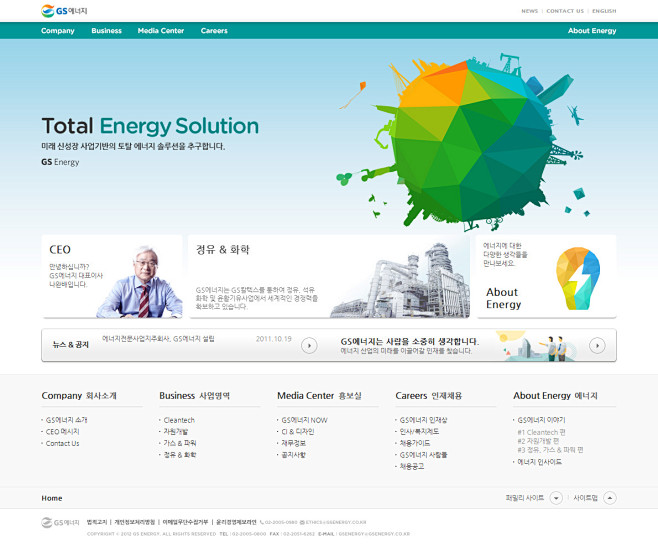The width and height of the screenshot is (658, 546).
Task: Open the Contact Us footer link
Action: coord(62,443)
